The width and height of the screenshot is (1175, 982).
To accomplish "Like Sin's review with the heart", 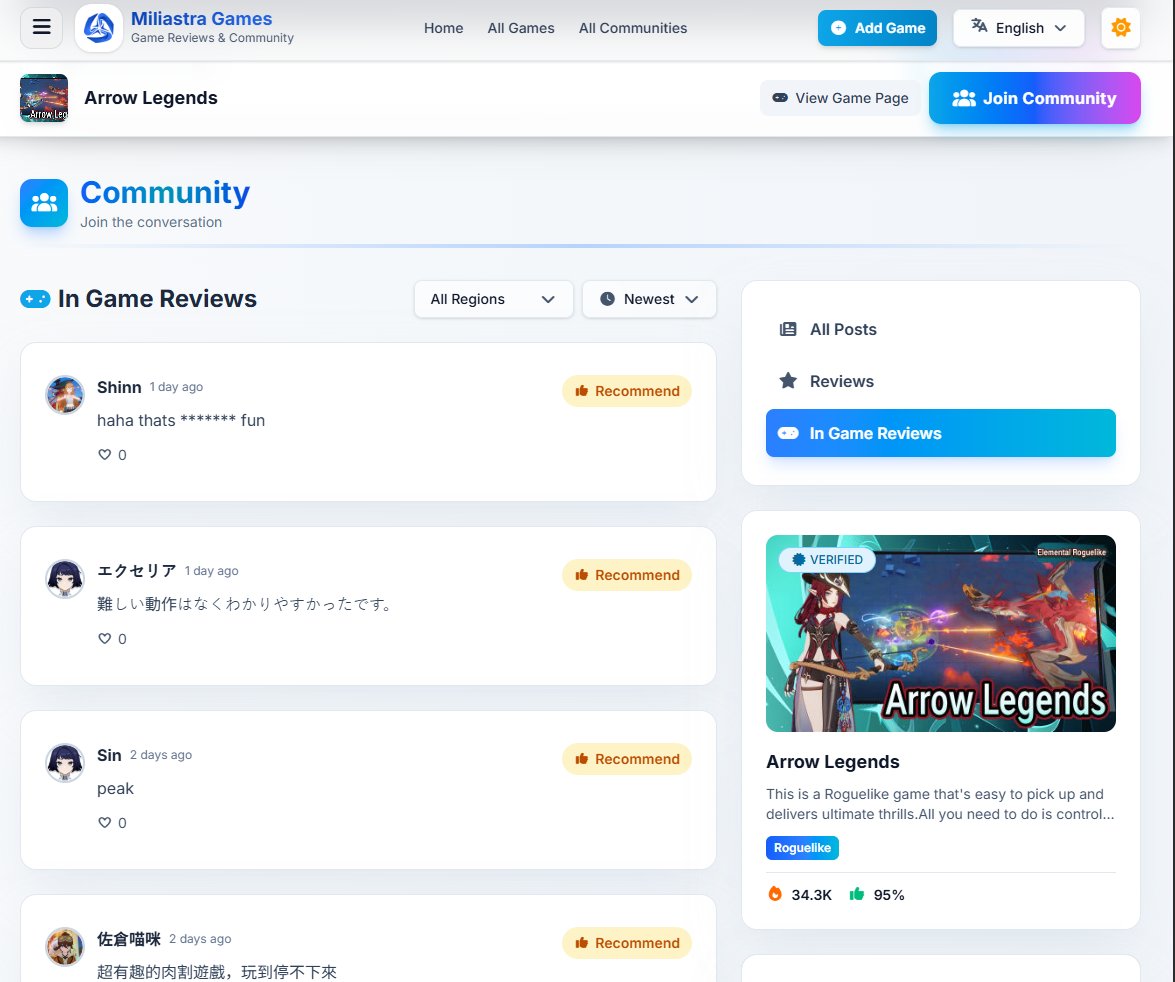I will [x=105, y=822].
